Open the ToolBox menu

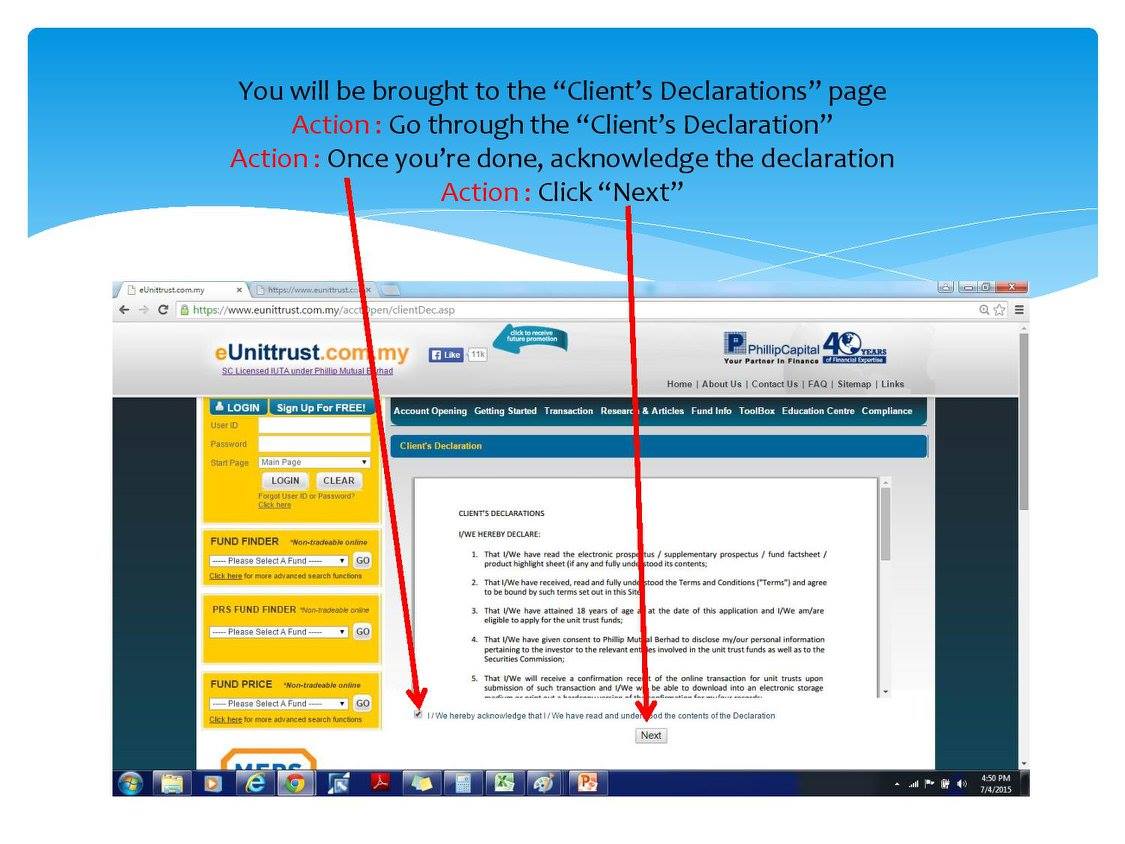pos(757,411)
